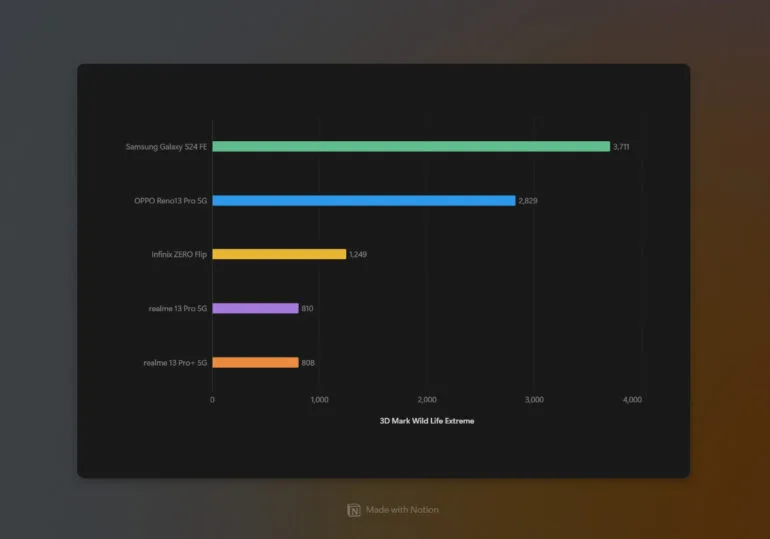Click the 3,711 value label
The height and width of the screenshot is (539, 770).
621,147
